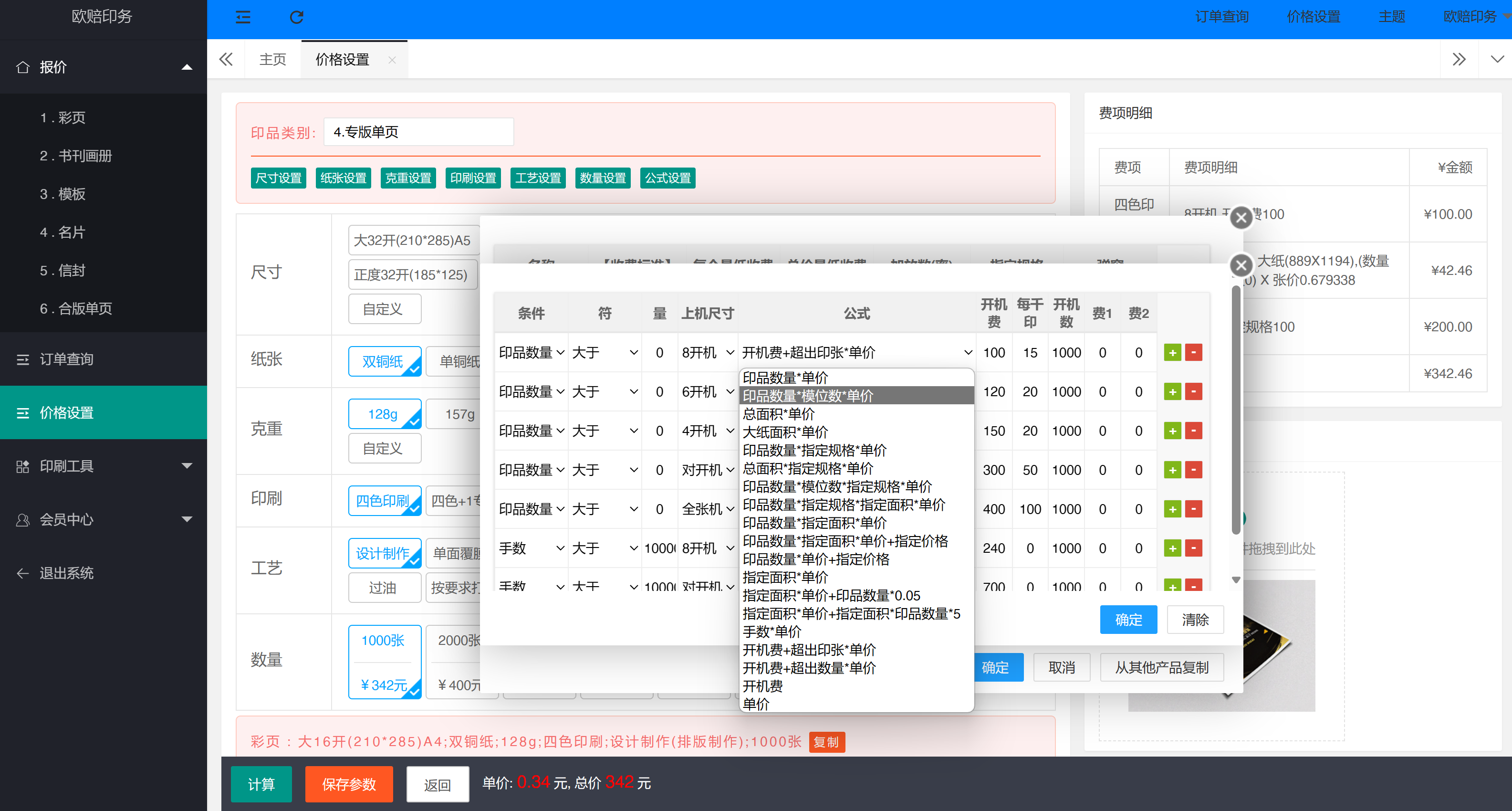
Task: Click the orange 保存参数 button
Action: (x=349, y=784)
